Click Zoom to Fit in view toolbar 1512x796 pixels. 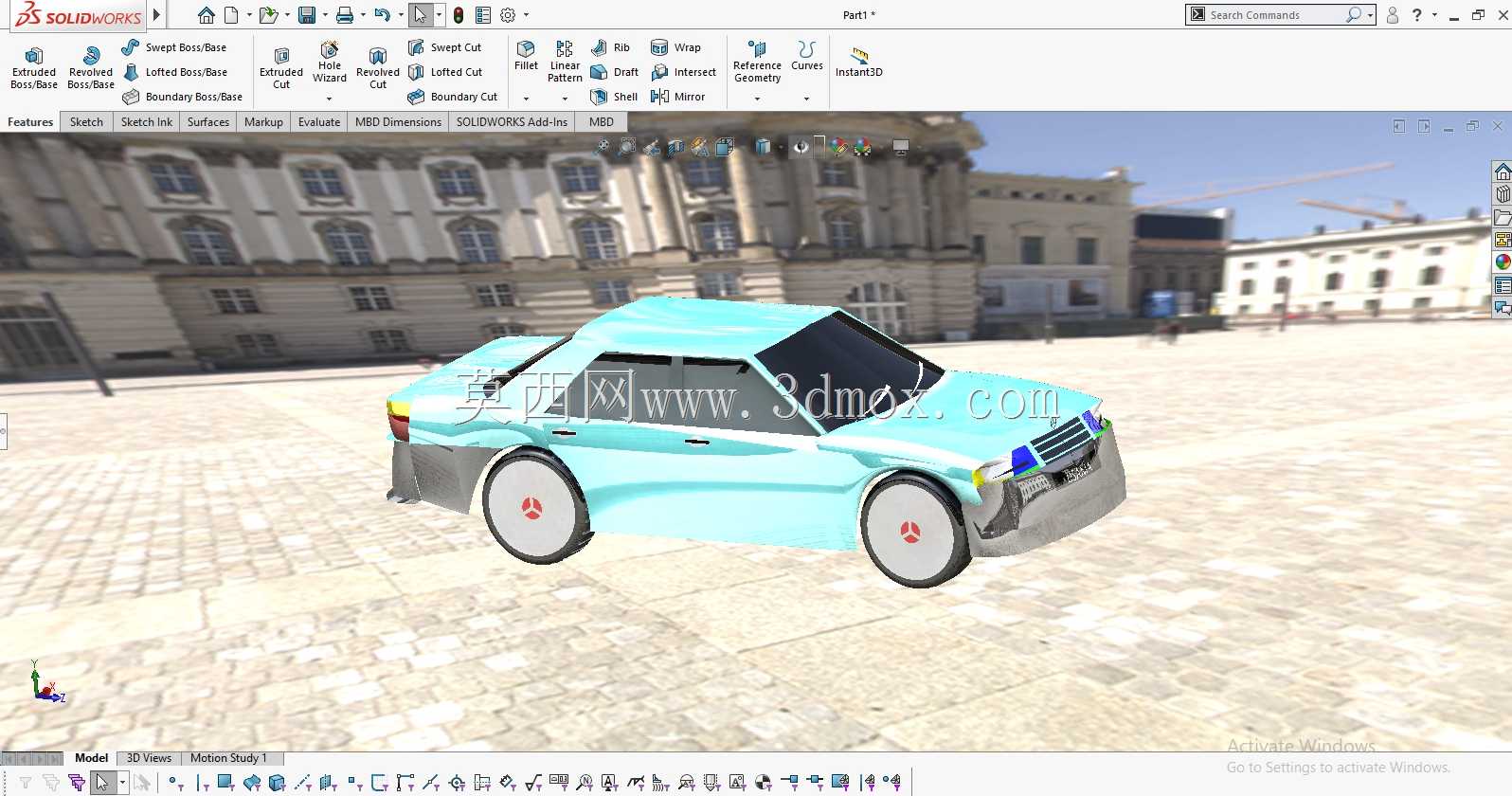tap(602, 147)
